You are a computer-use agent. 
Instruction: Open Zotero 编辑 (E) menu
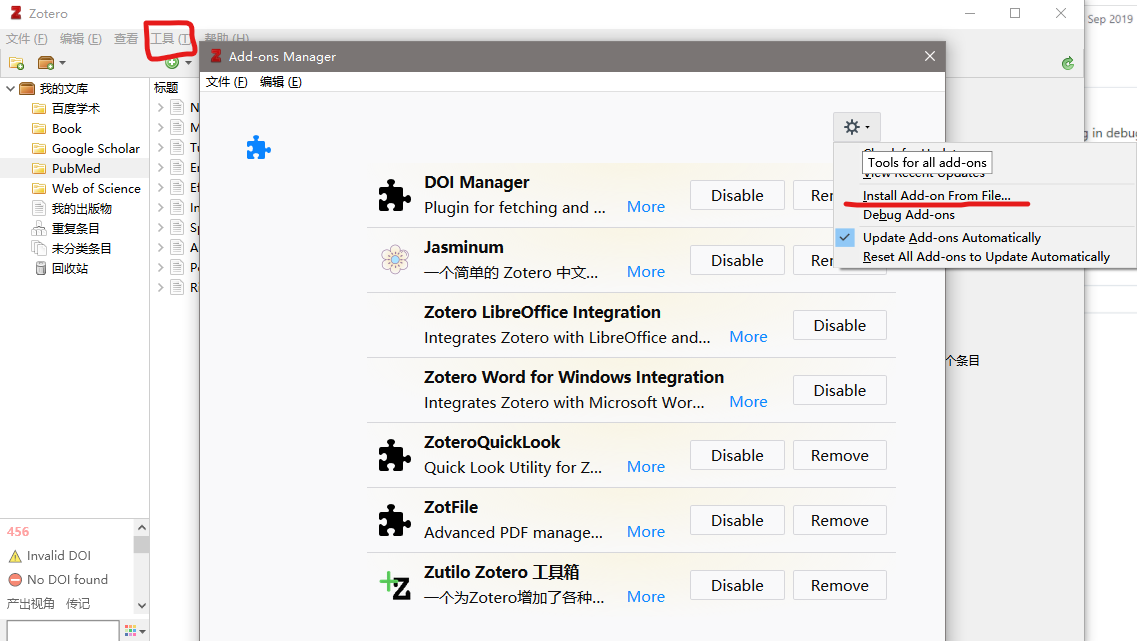pos(80,38)
